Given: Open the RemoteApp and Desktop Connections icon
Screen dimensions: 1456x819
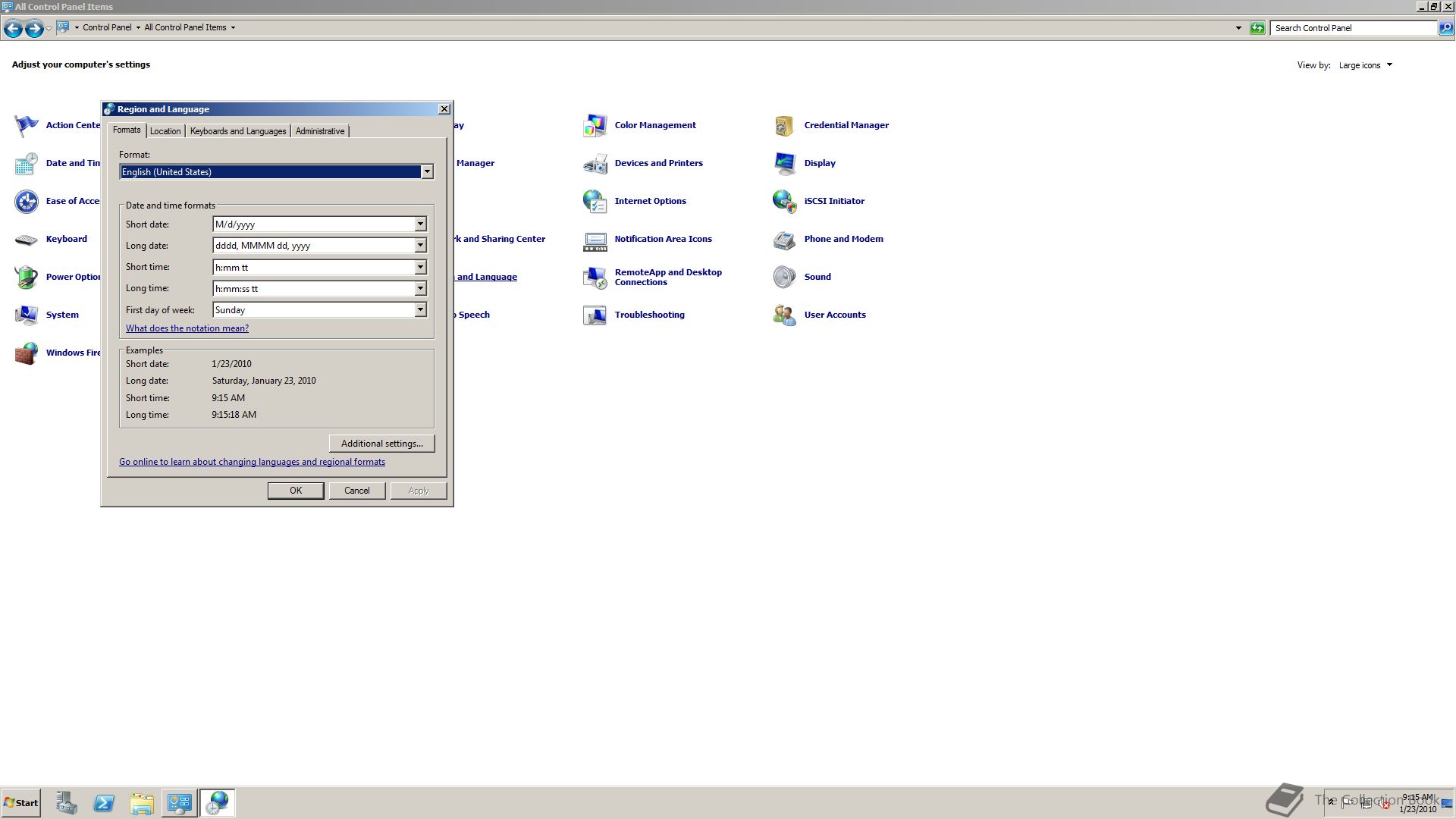Looking at the screenshot, I should 595,277.
